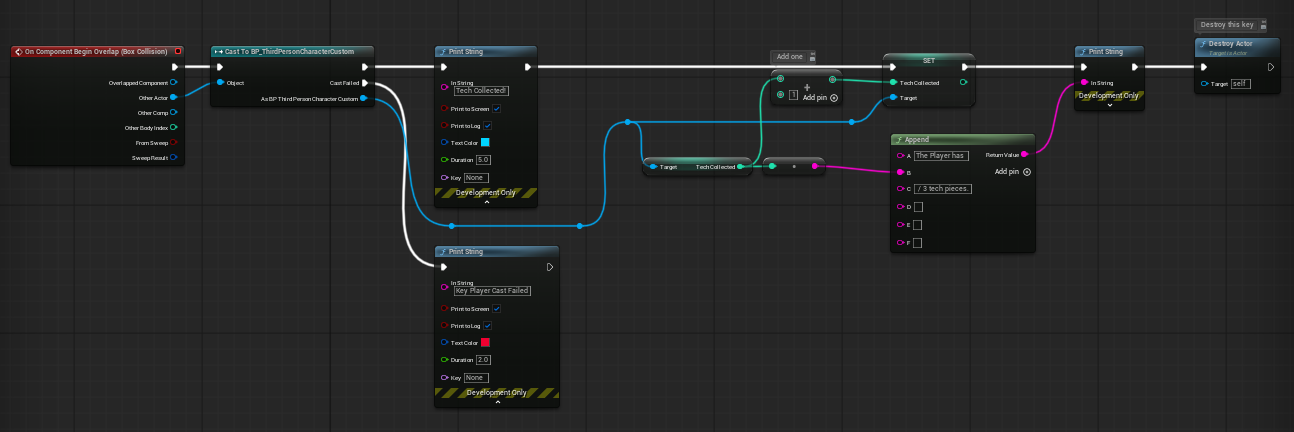Toggle Print to Screen on Key Player Cast Failed node
Image resolution: width=1294 pixels, height=432 pixels.
[497, 308]
